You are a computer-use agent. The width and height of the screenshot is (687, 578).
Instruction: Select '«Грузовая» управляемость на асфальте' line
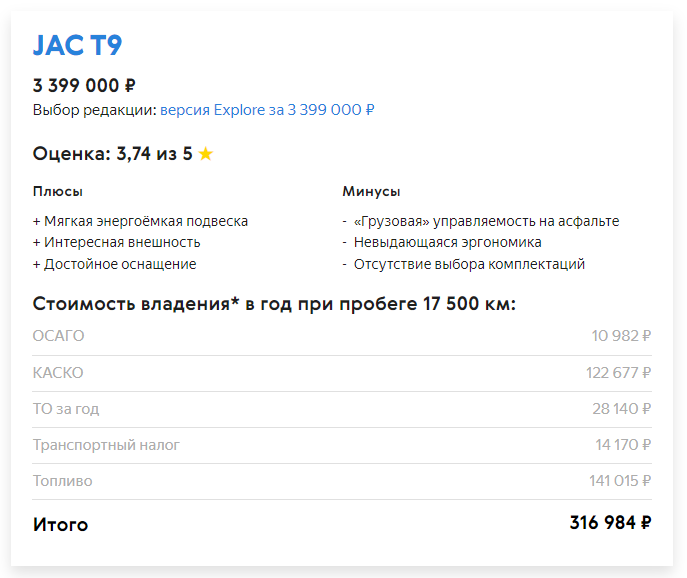point(481,221)
